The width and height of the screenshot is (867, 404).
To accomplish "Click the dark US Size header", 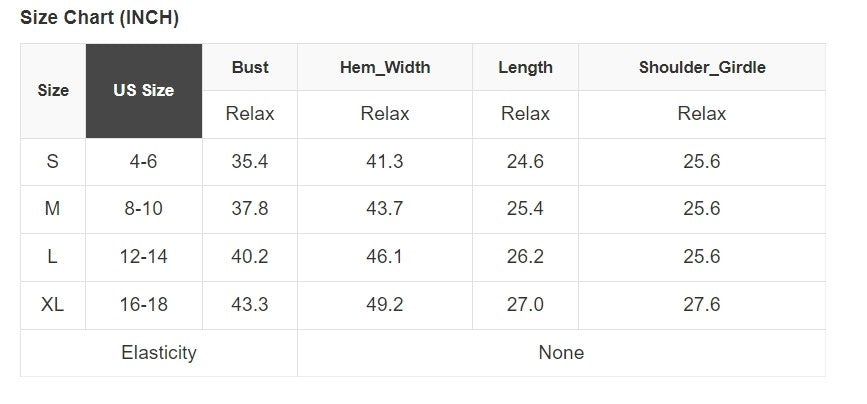I will 143,90.
